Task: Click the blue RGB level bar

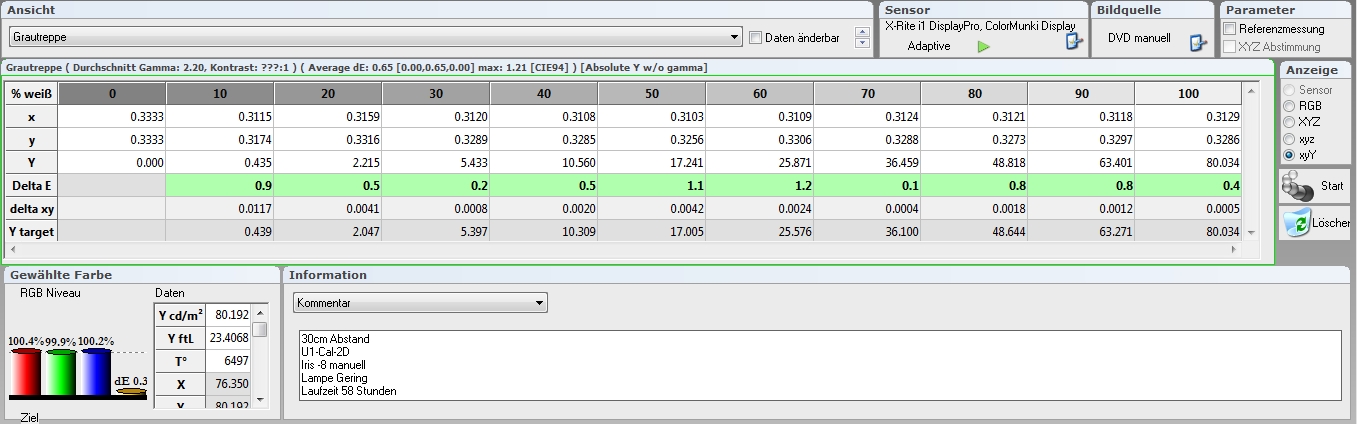Action: [x=95, y=372]
